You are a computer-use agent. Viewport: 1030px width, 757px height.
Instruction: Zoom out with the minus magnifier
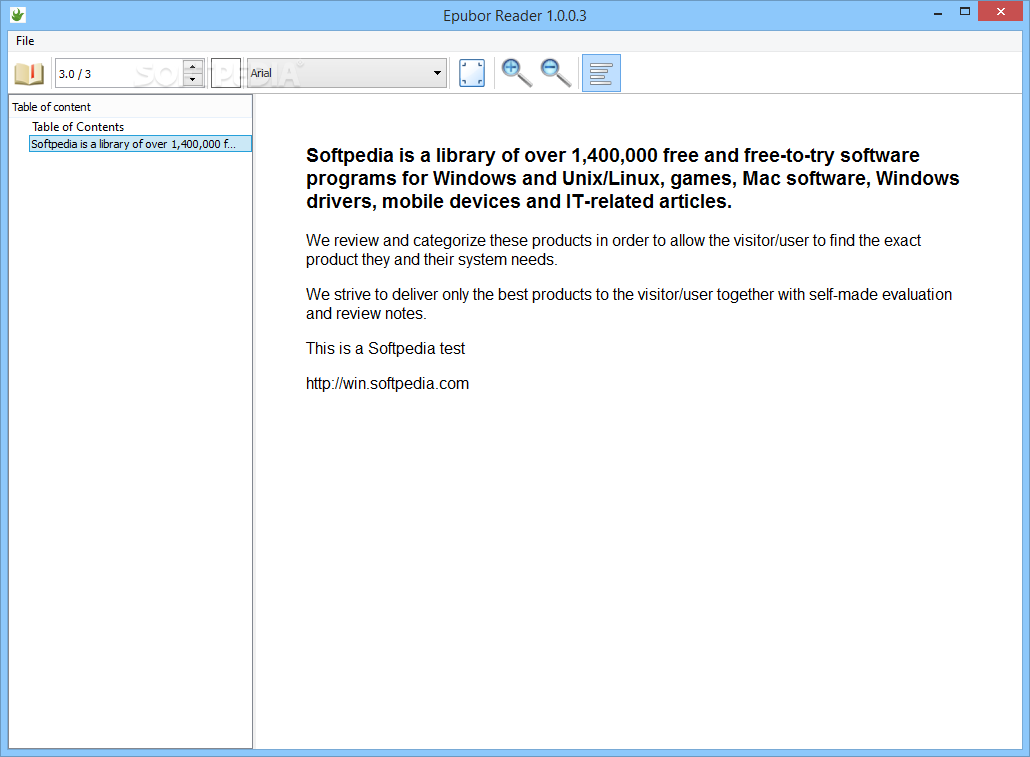point(555,73)
